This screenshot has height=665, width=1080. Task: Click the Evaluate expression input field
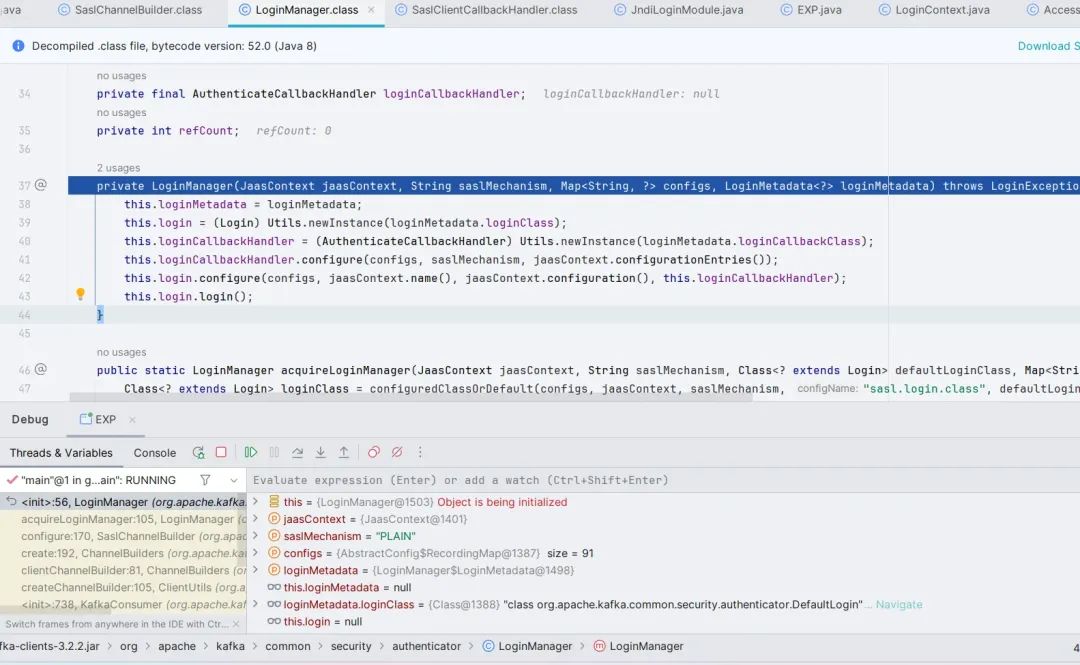click(663, 480)
